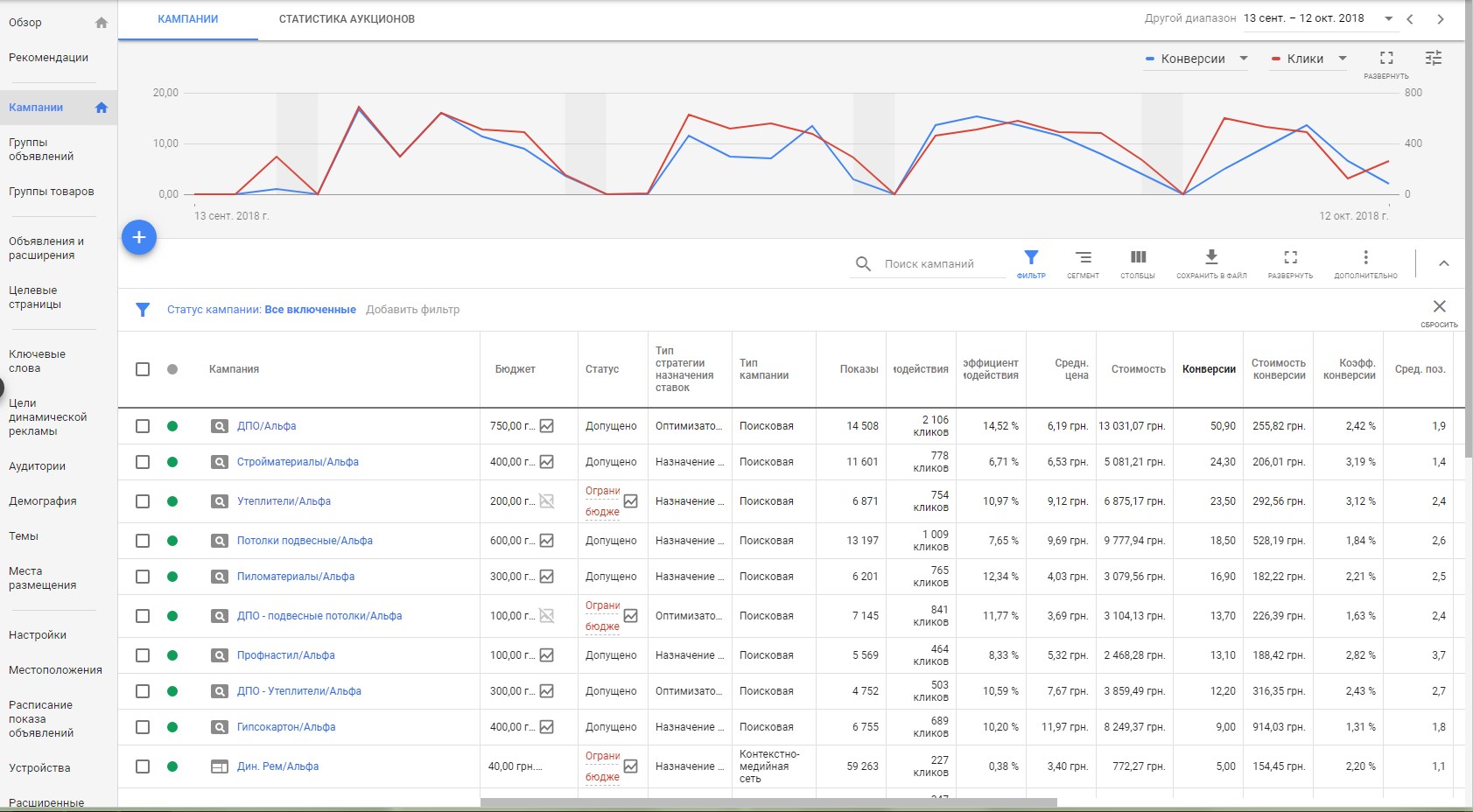This screenshot has height=812, width=1473.
Task: Click the blue filter funnel in filter bar
Action: [143, 310]
